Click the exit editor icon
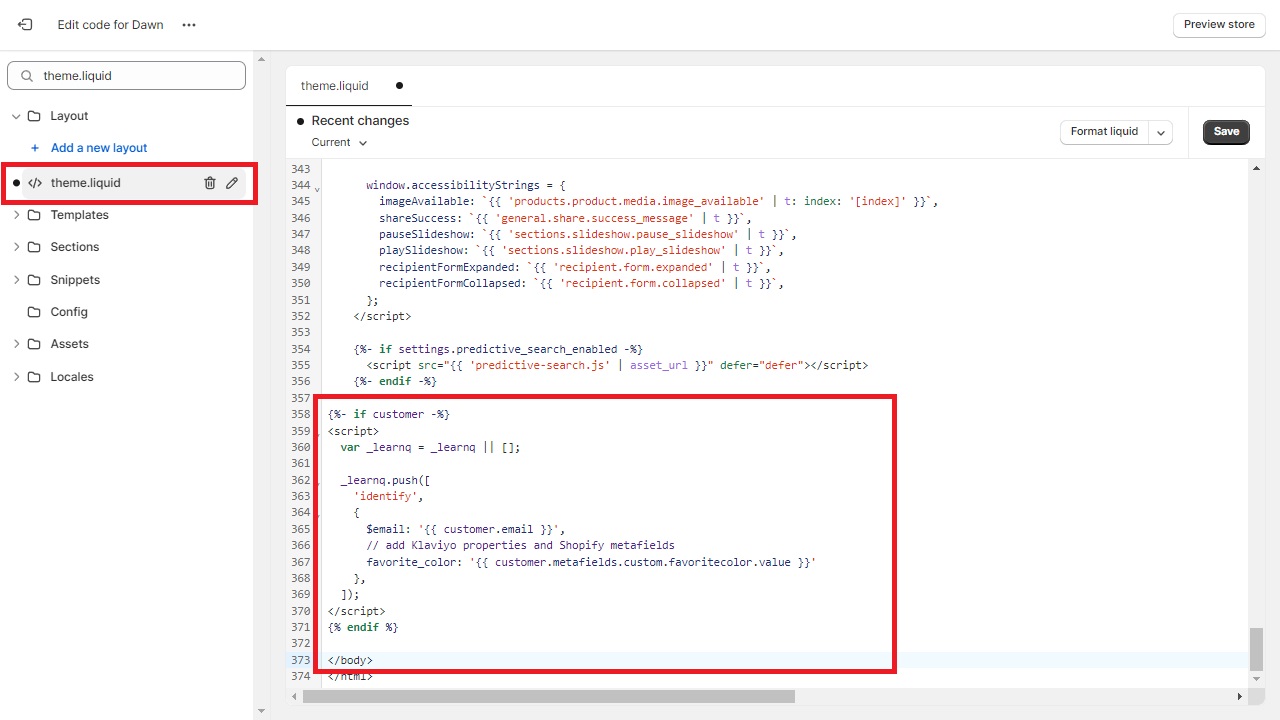This screenshot has height=720, width=1280. [x=25, y=25]
